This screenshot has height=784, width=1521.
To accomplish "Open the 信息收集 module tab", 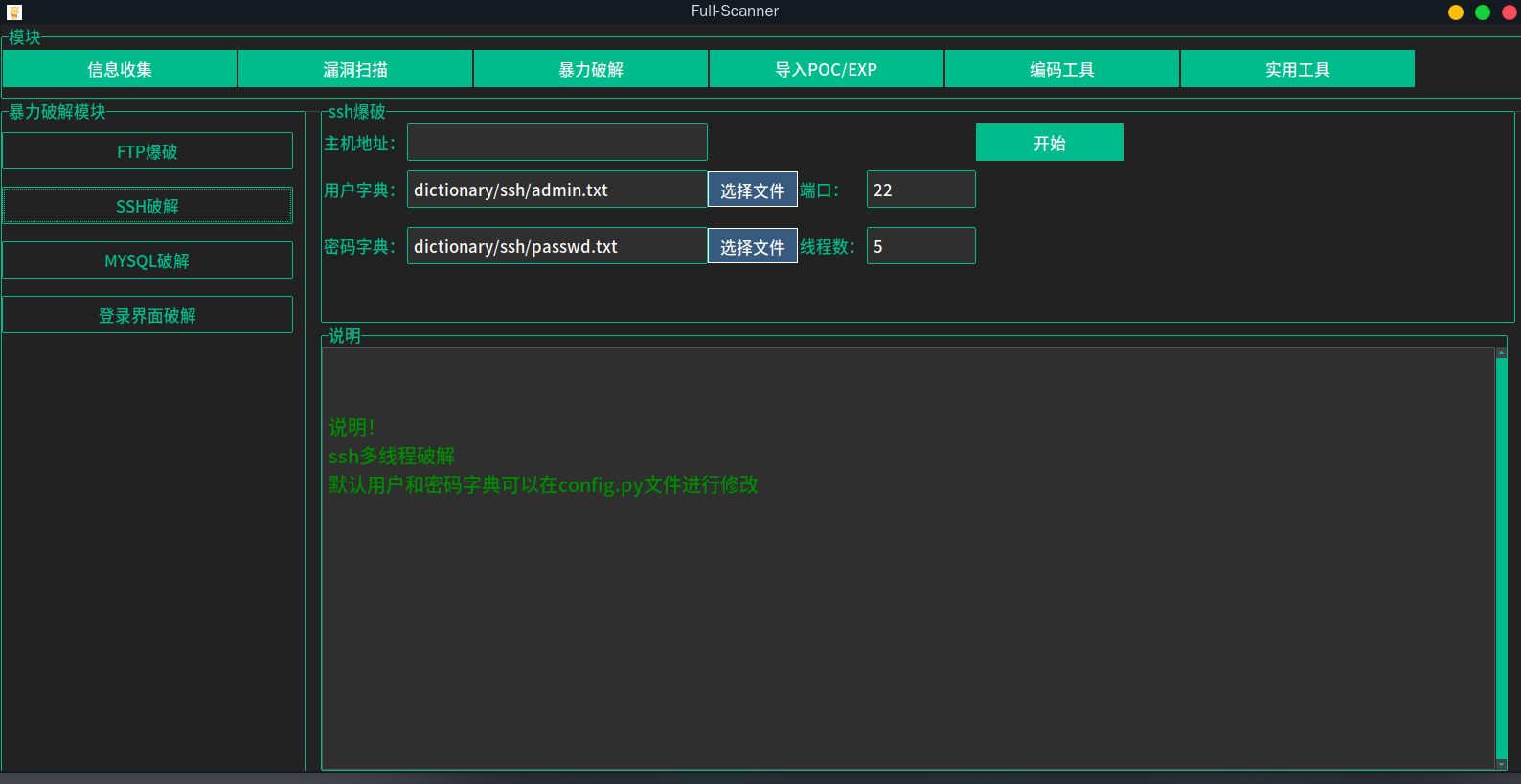I will click(x=120, y=69).
